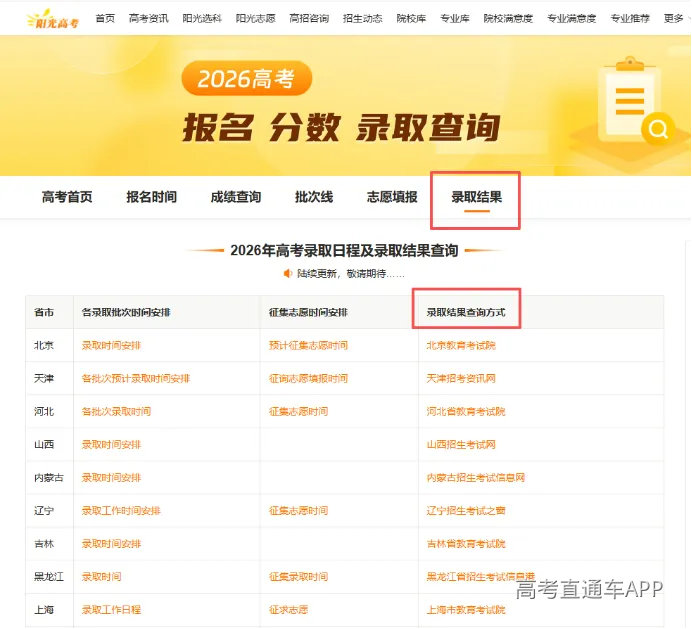Click the 专业推荐 navigation item

pos(630,19)
